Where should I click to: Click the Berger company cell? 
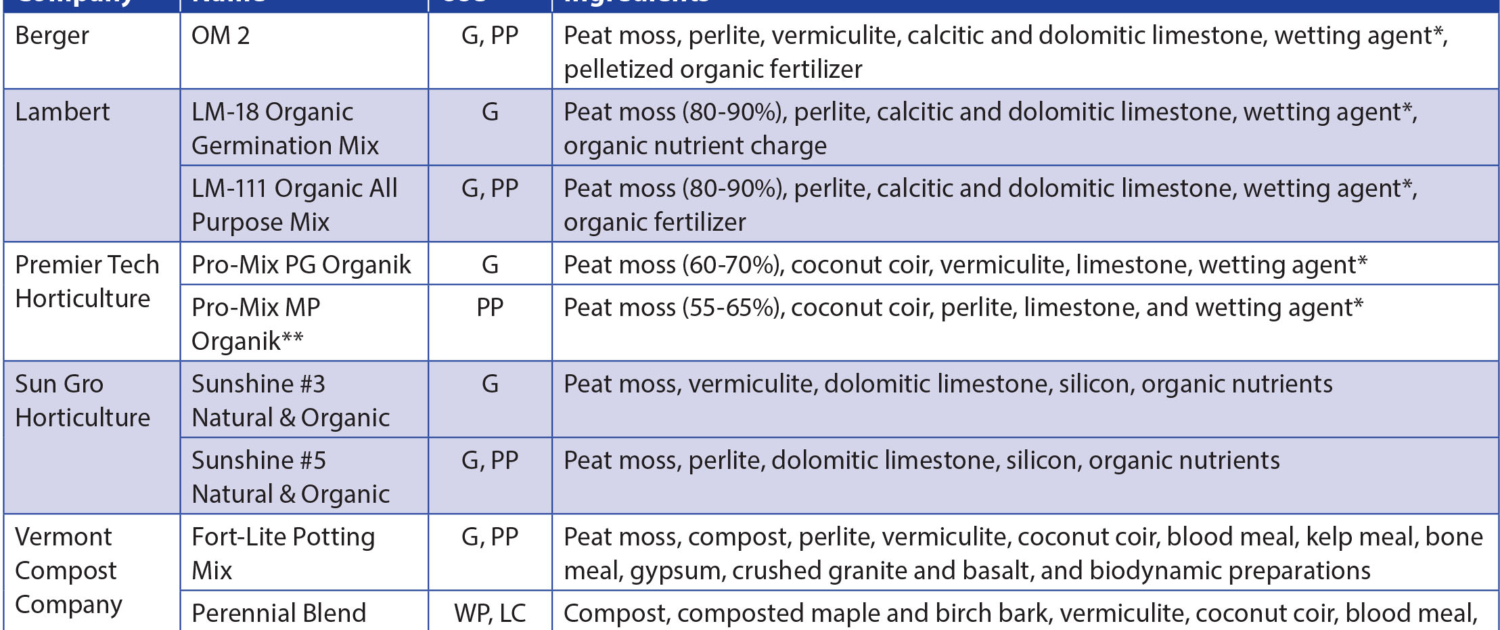52,37
